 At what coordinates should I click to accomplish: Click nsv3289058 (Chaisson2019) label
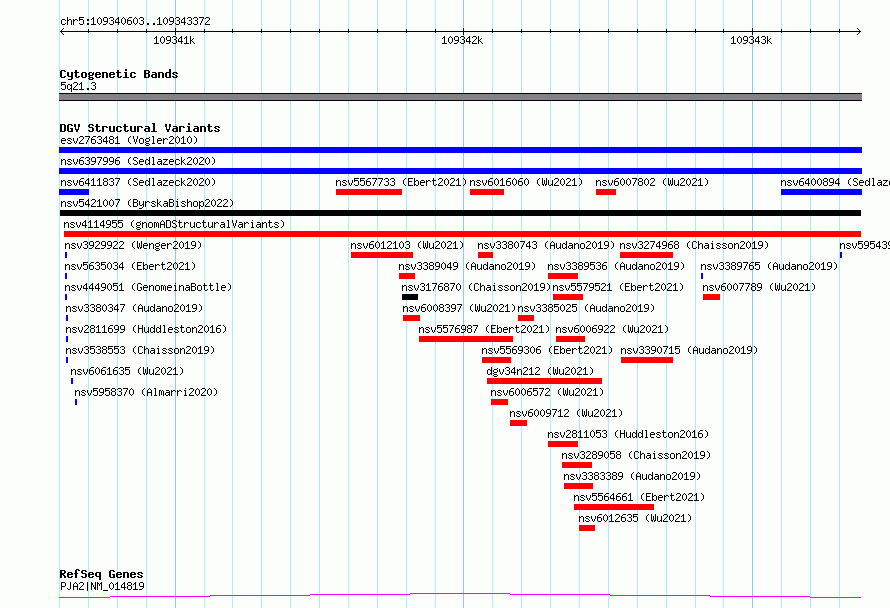click(636, 455)
